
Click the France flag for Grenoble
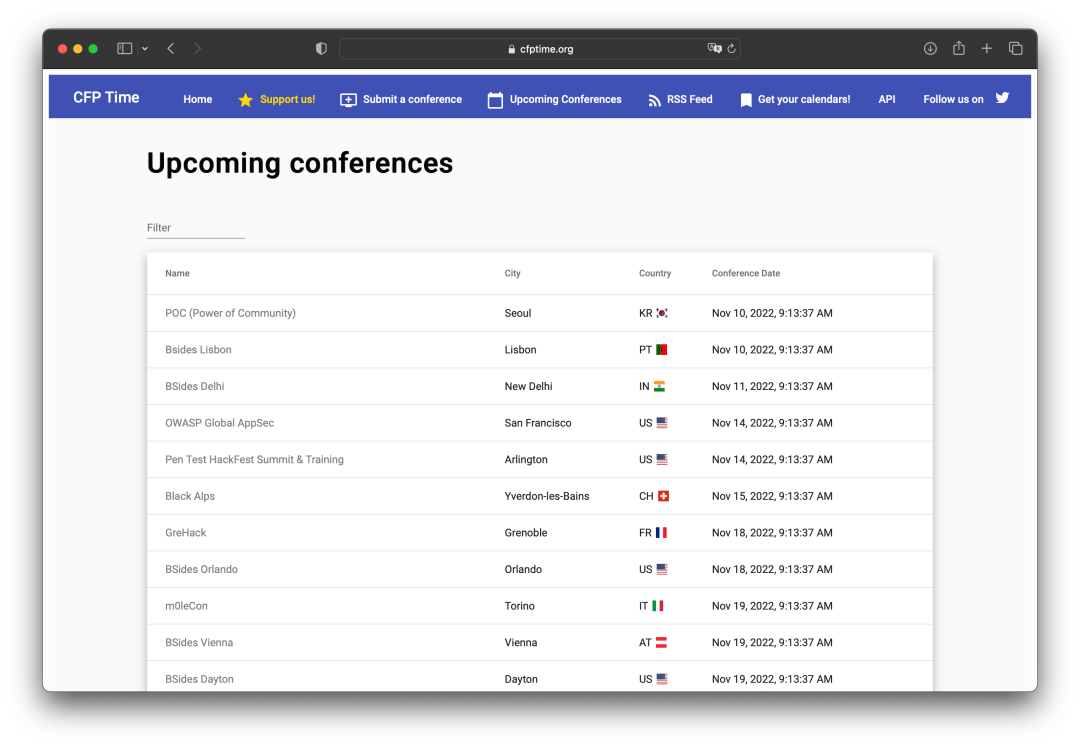(661, 532)
